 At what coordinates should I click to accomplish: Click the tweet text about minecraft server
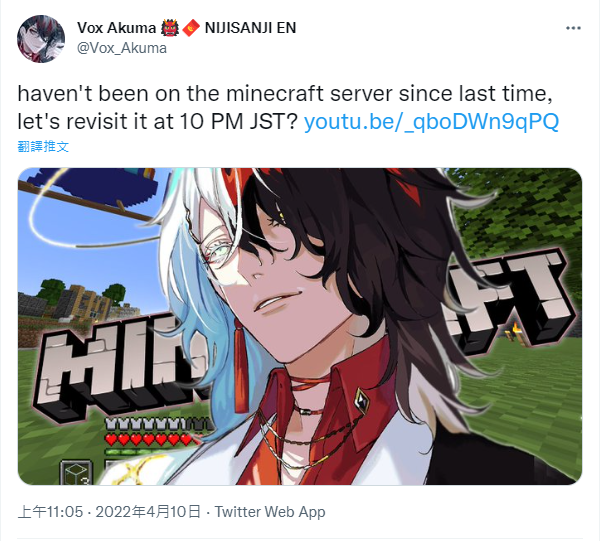pos(285,108)
